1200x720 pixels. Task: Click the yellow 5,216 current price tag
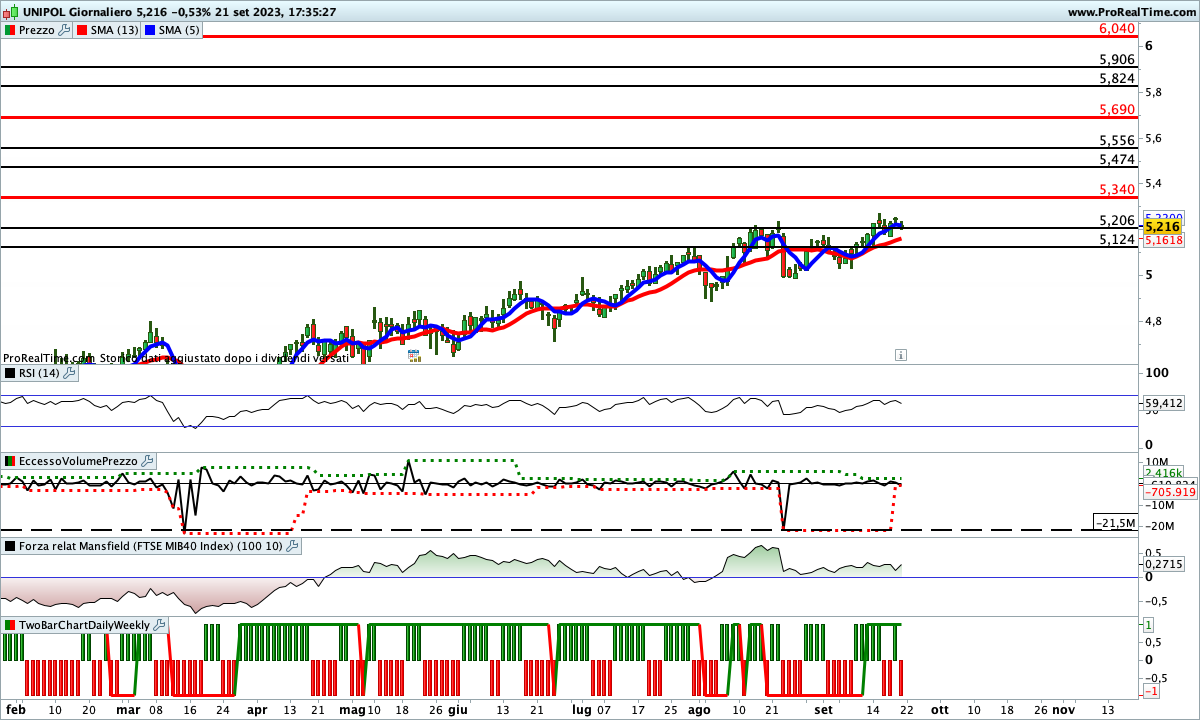1164,227
